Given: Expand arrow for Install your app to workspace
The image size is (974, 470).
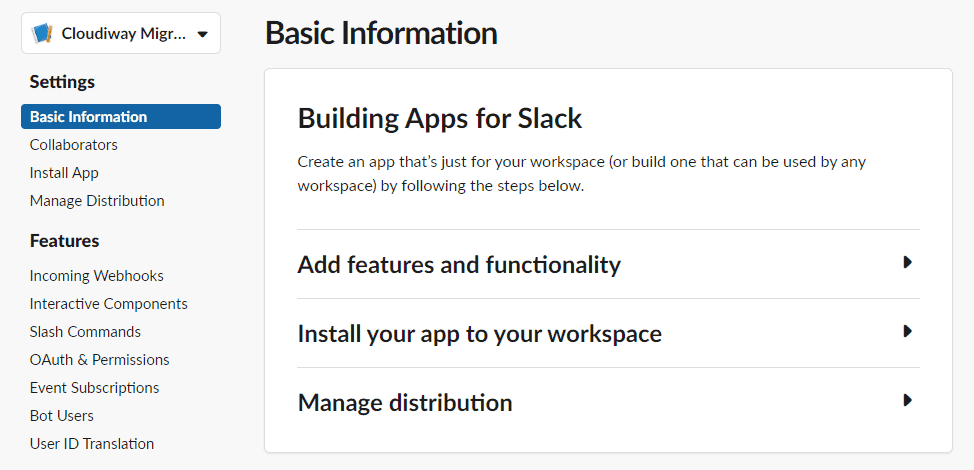Looking at the screenshot, I should tap(908, 332).
